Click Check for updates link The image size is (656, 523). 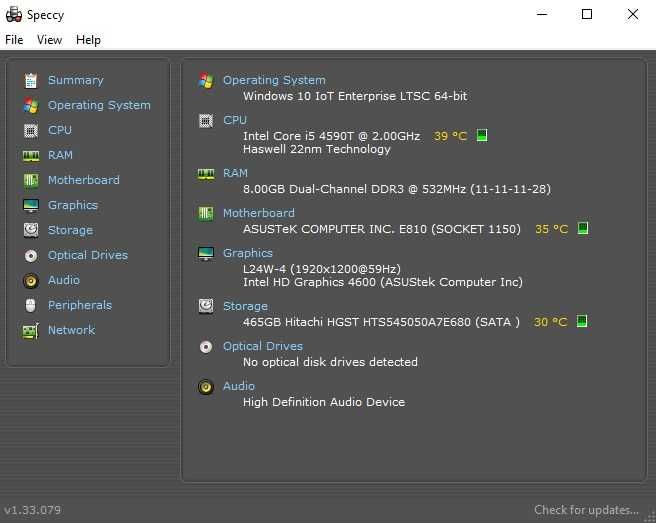click(x=586, y=510)
